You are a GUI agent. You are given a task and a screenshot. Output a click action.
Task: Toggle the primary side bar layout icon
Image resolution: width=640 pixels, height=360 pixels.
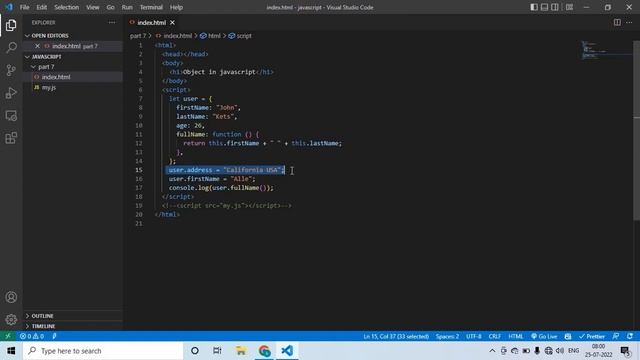pyautogui.click(x=534, y=7)
